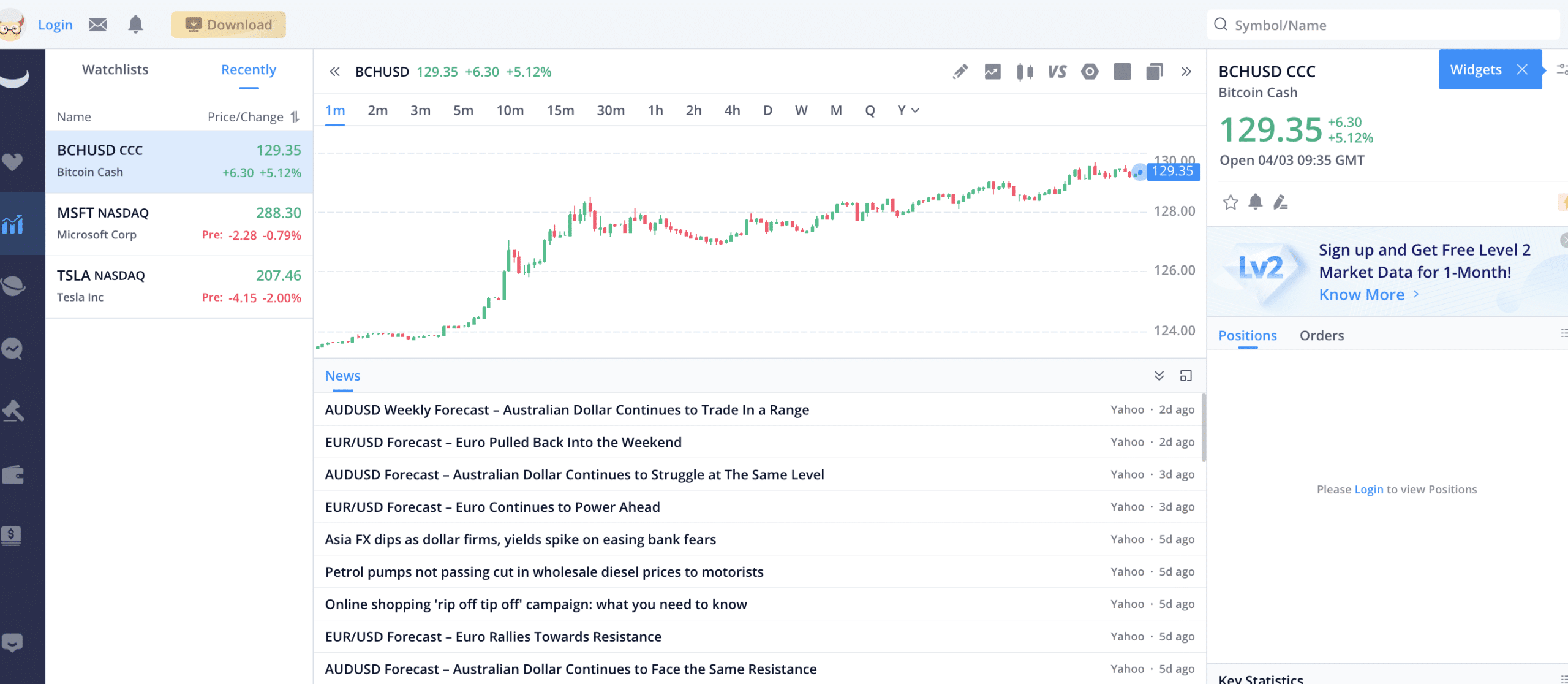Image resolution: width=1568 pixels, height=684 pixels.
Task: Select the 15m timeframe
Action: 560,110
